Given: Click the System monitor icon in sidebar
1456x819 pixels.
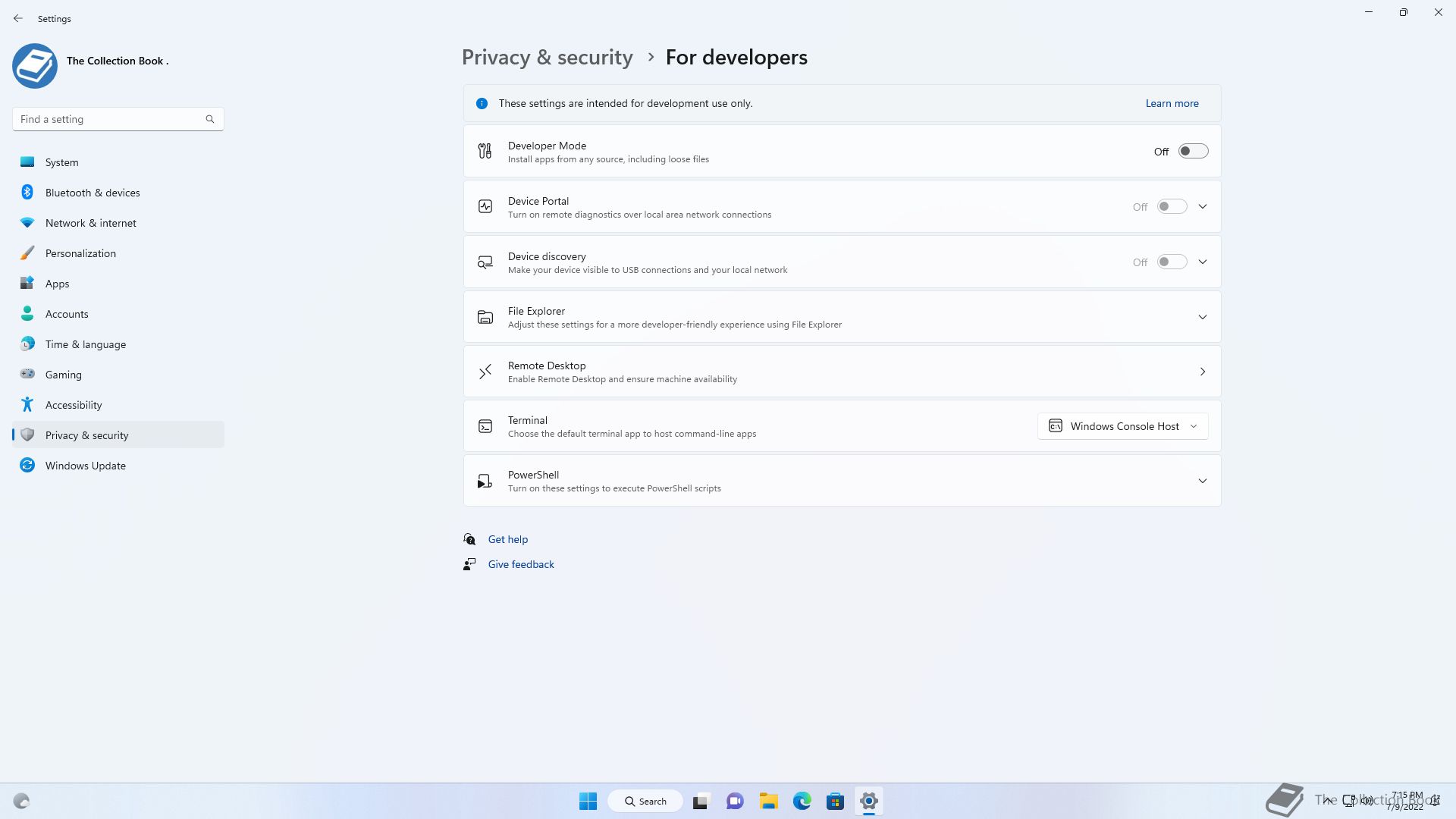Looking at the screenshot, I should [x=27, y=162].
